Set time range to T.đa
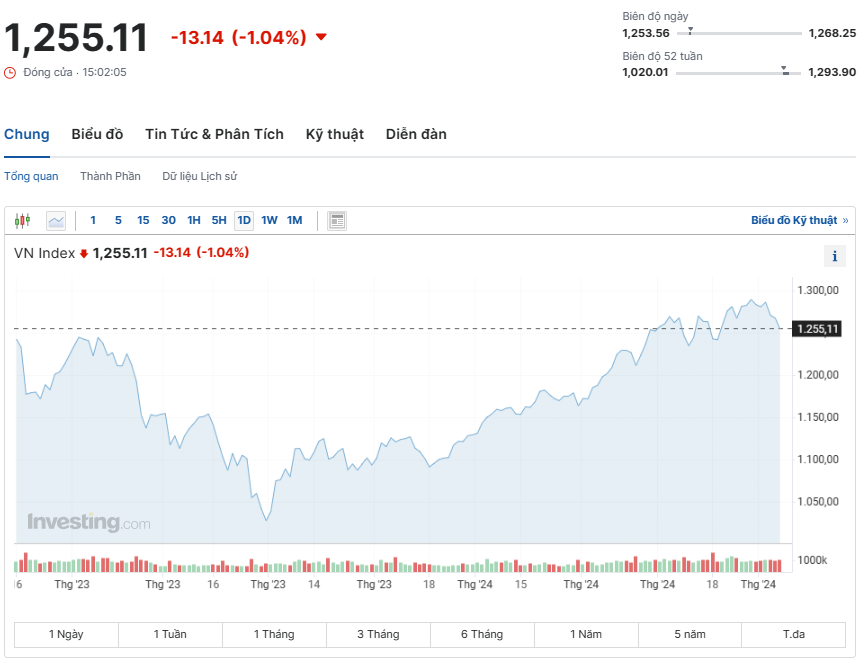This screenshot has height=662, width=859. tap(794, 634)
